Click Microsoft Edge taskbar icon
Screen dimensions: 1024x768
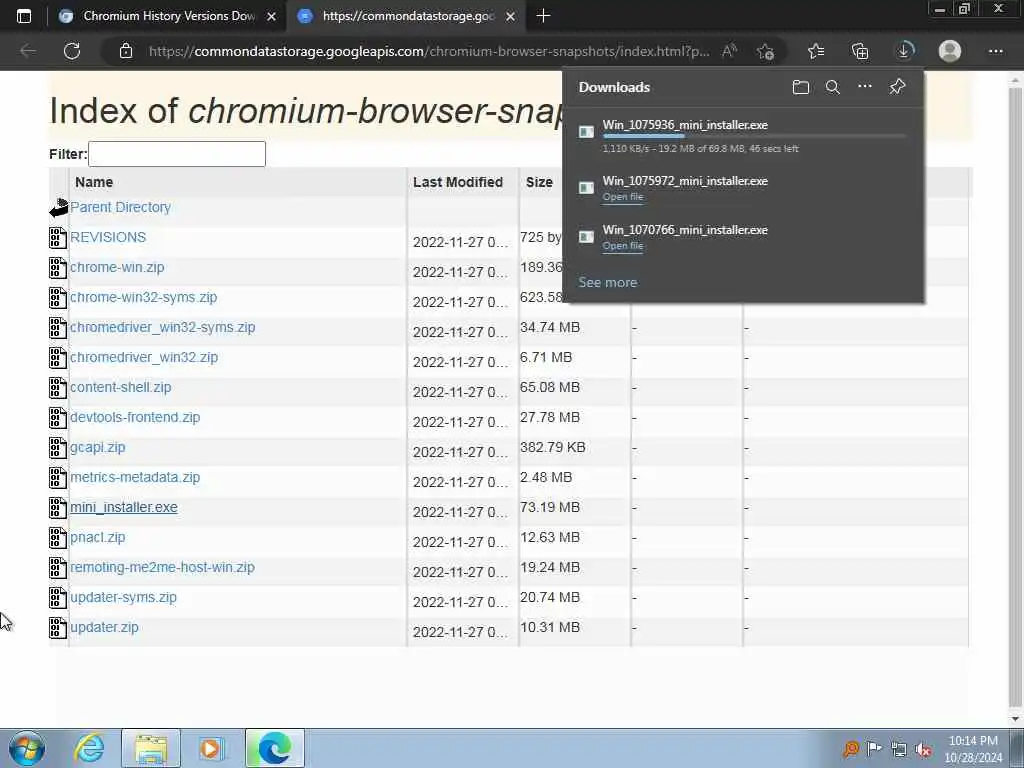274,748
